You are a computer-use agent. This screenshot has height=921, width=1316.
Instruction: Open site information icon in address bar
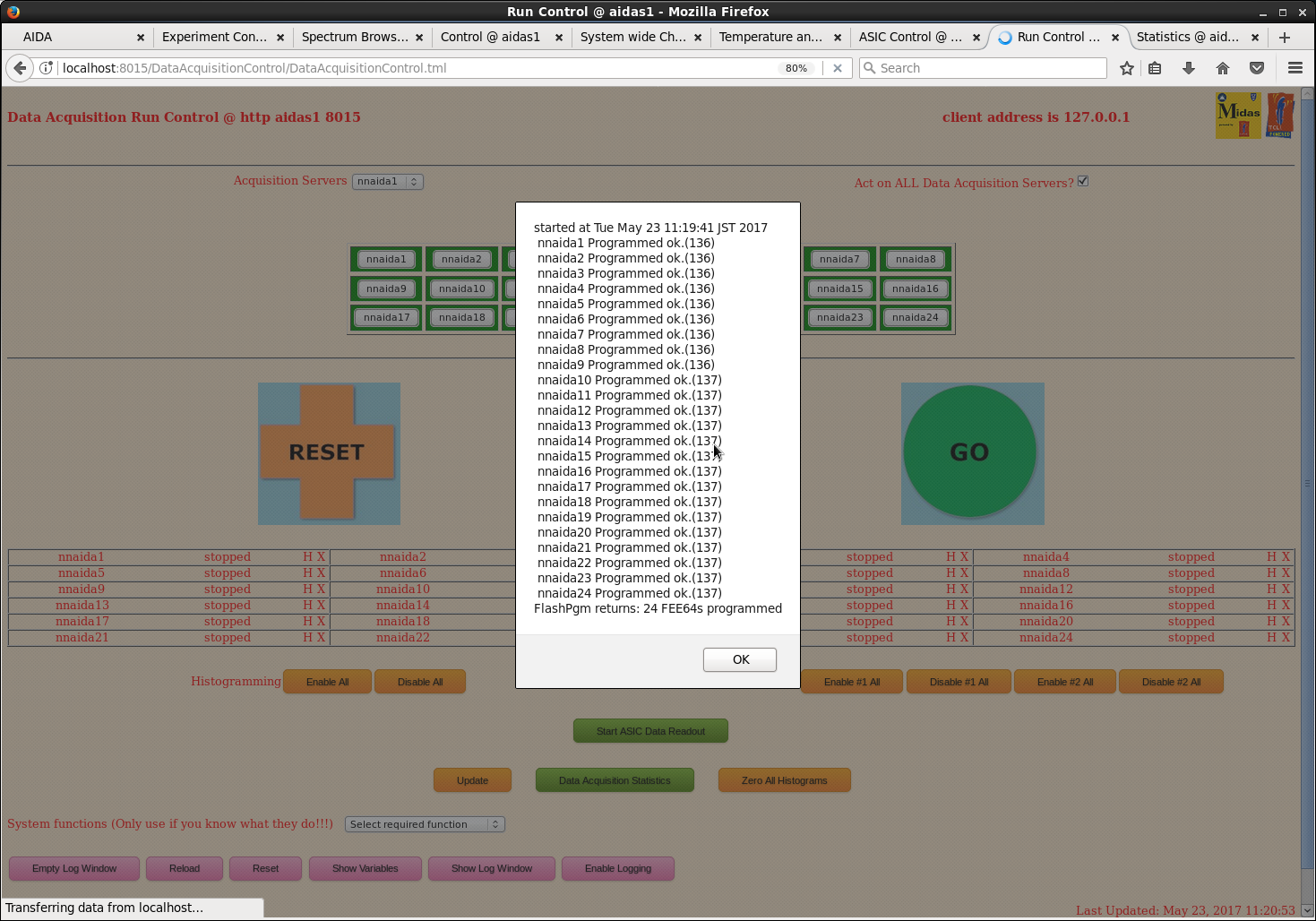47,68
